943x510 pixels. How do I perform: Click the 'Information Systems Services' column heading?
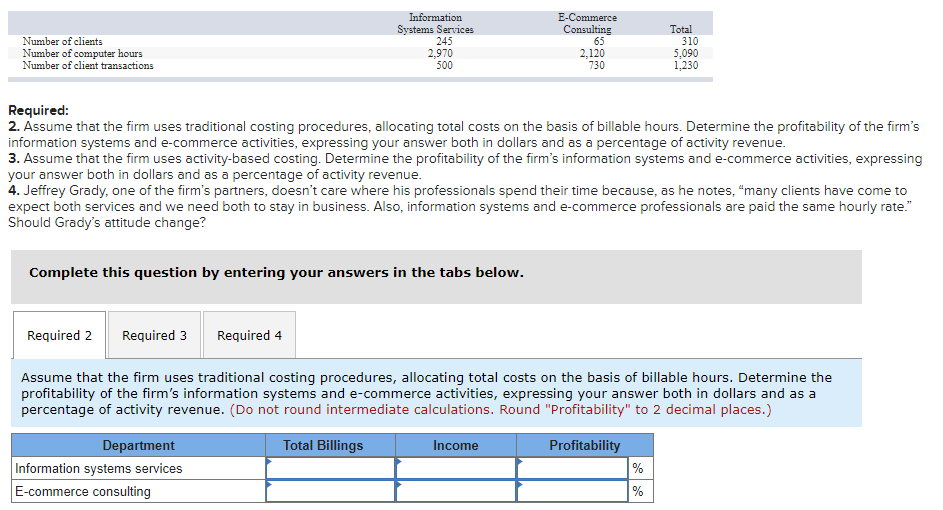pos(435,23)
